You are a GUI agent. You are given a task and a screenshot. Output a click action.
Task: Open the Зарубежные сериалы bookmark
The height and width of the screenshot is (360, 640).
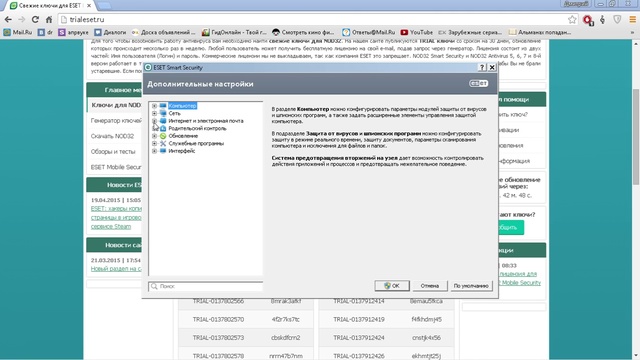[x=470, y=32]
